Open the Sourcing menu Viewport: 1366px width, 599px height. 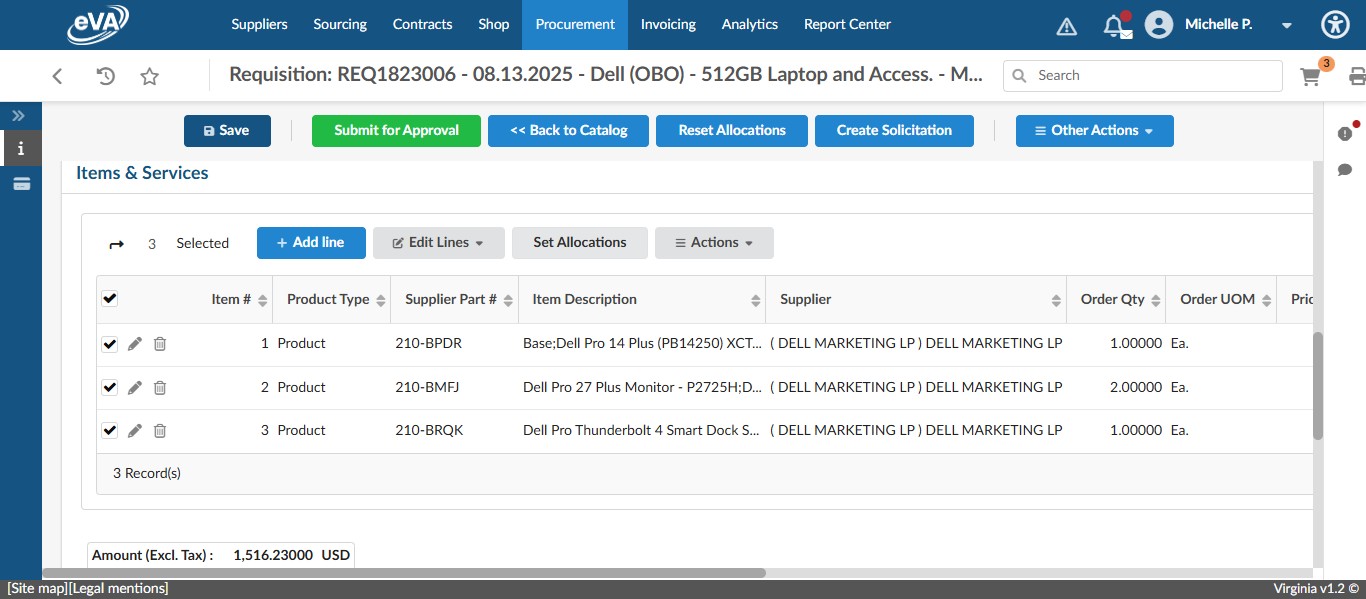[339, 24]
